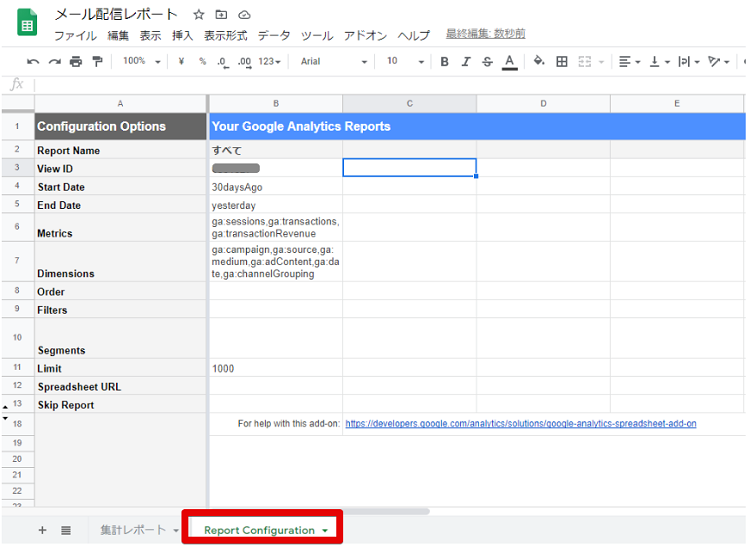Decrease decimal places

[x=223, y=62]
